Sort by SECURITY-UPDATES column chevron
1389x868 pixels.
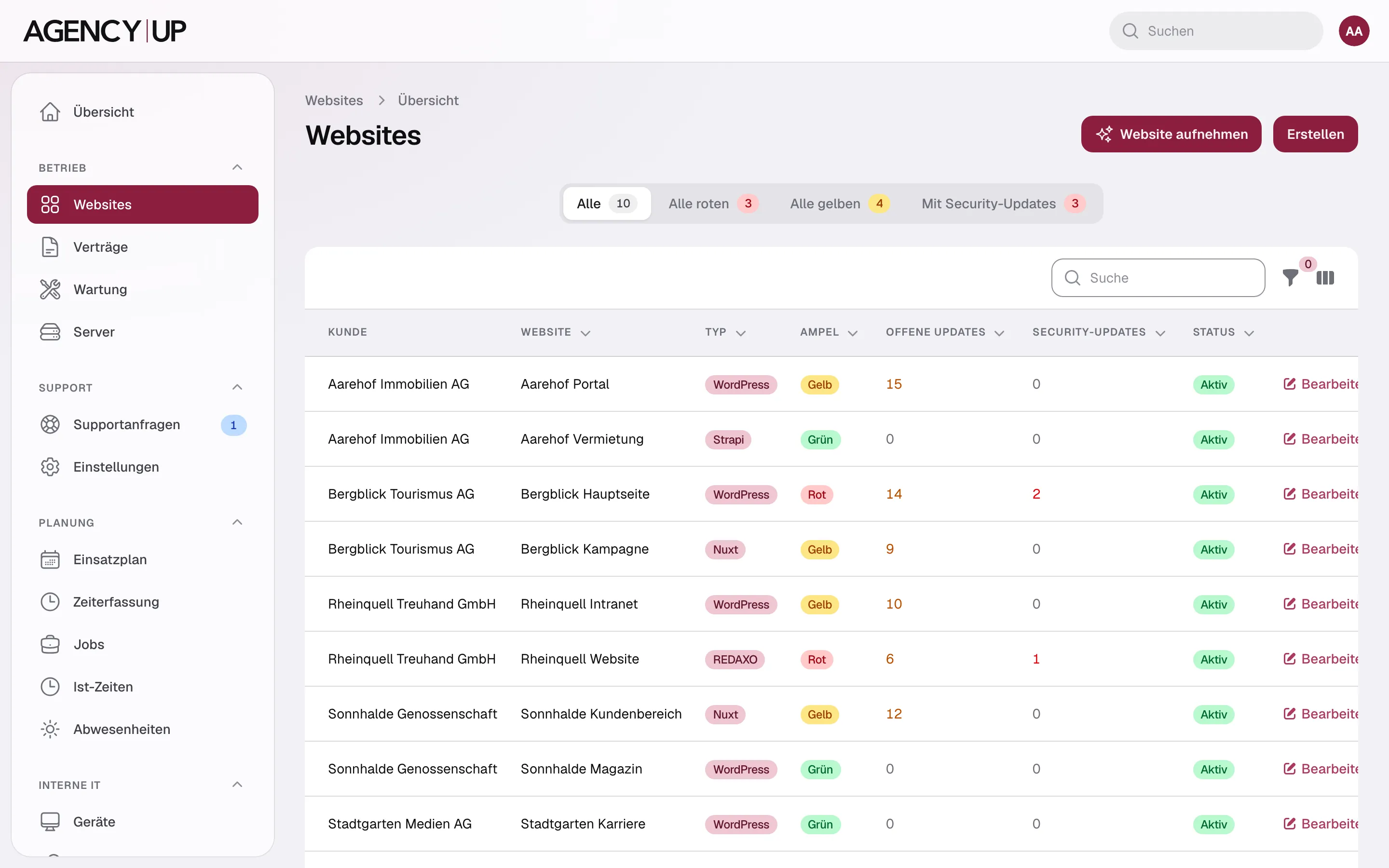click(1160, 333)
